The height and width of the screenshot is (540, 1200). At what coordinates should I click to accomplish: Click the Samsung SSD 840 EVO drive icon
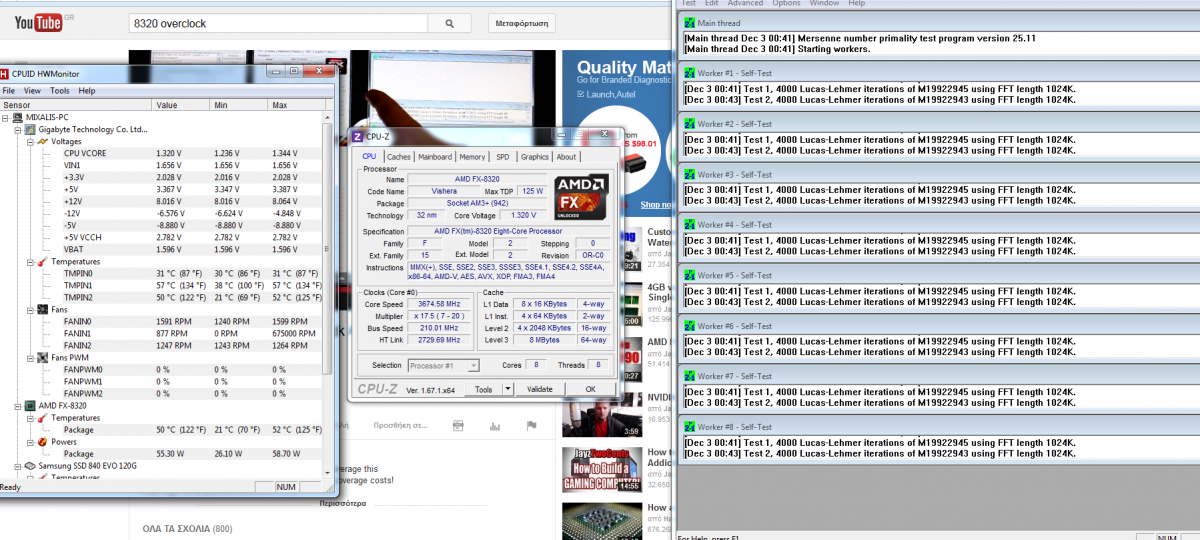tap(31, 465)
